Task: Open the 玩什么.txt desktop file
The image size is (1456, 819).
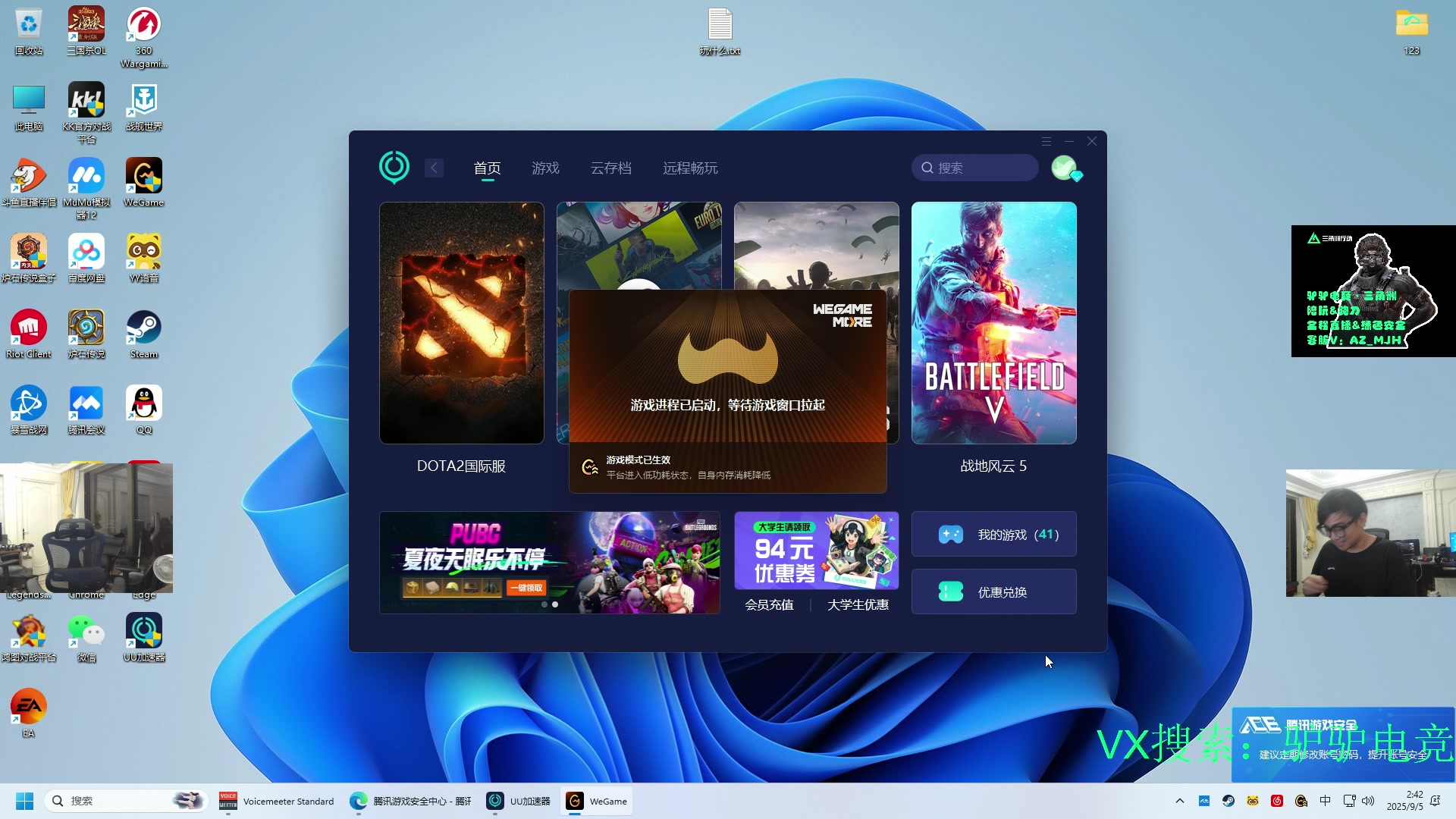Action: pos(720,32)
